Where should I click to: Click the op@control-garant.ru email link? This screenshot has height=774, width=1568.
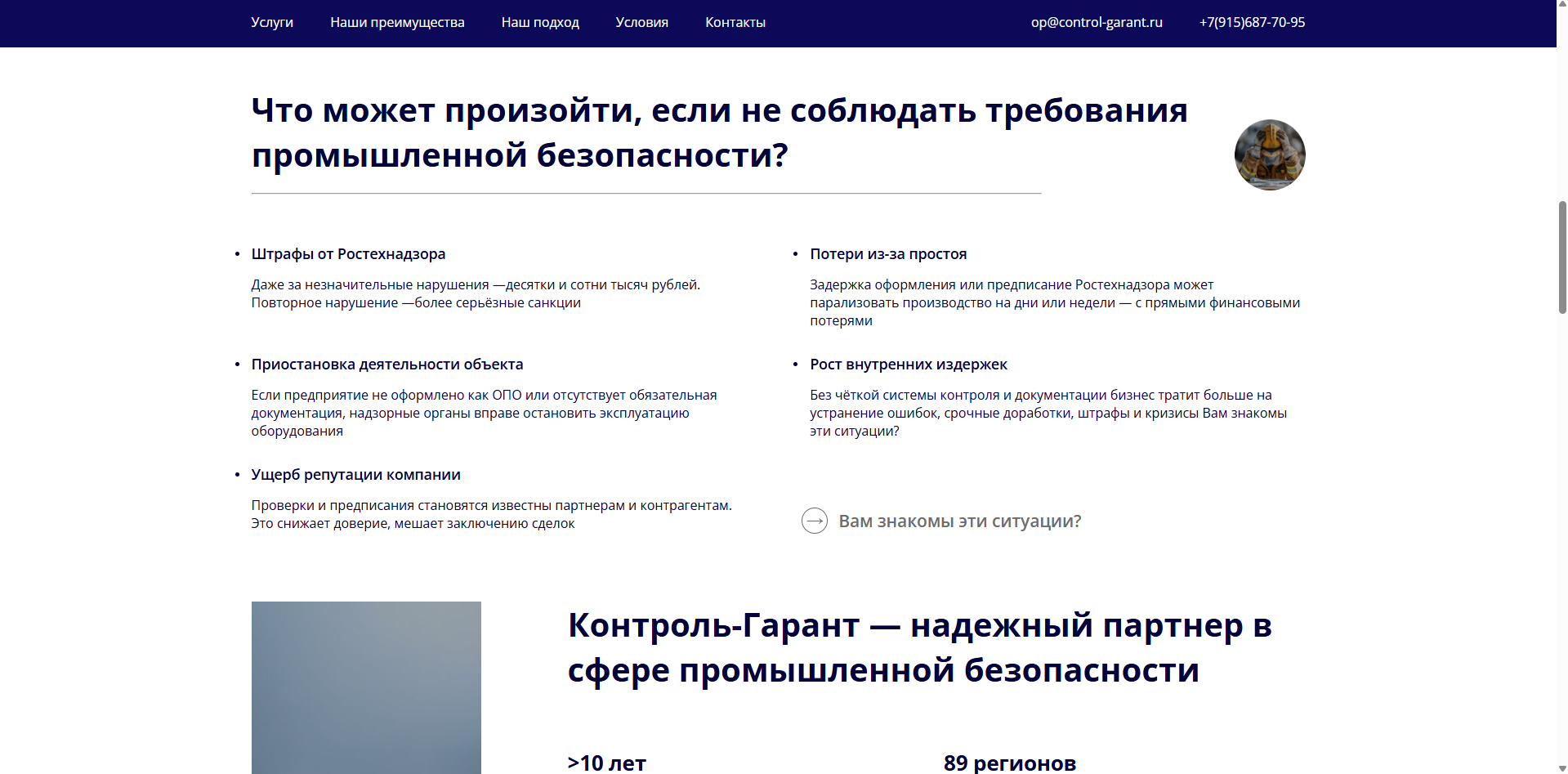[1097, 23]
